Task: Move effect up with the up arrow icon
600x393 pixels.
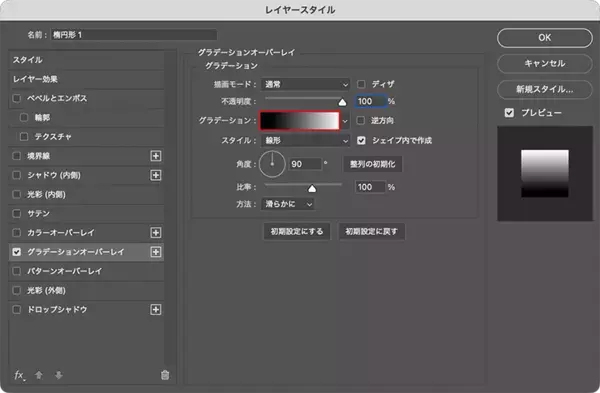Action: coord(39,375)
